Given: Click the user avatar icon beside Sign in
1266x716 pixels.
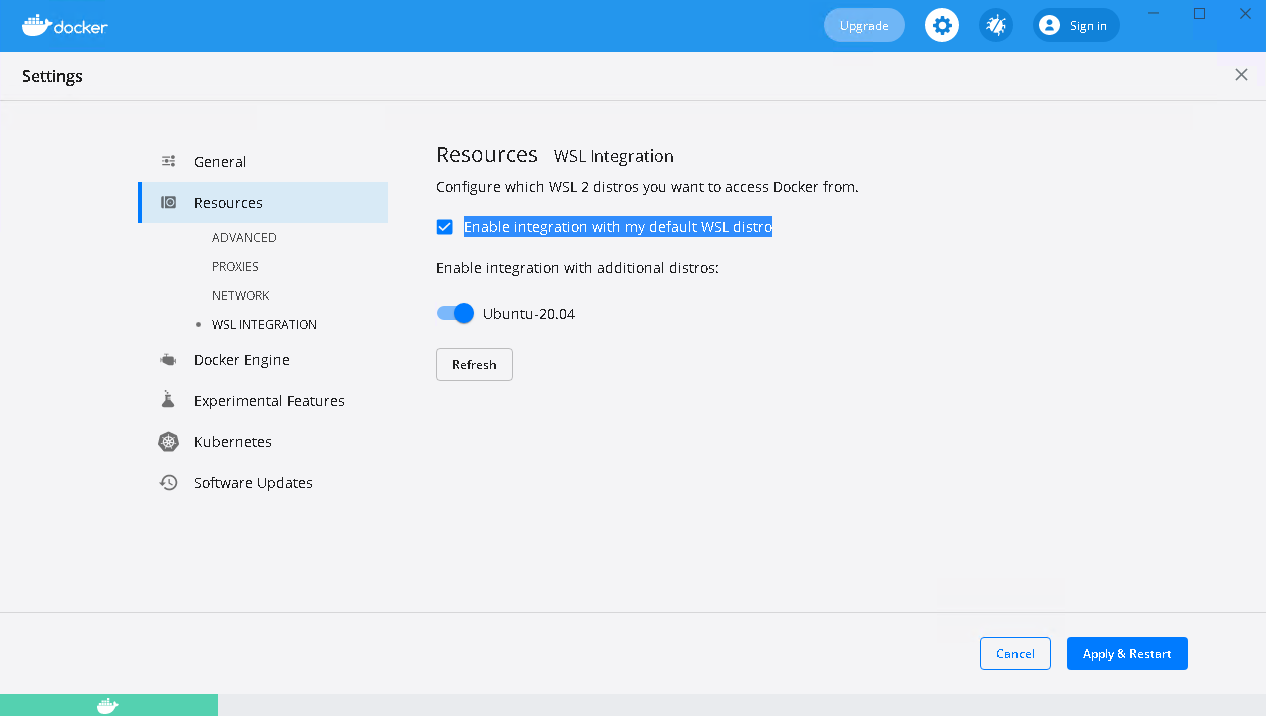Looking at the screenshot, I should click(1048, 26).
